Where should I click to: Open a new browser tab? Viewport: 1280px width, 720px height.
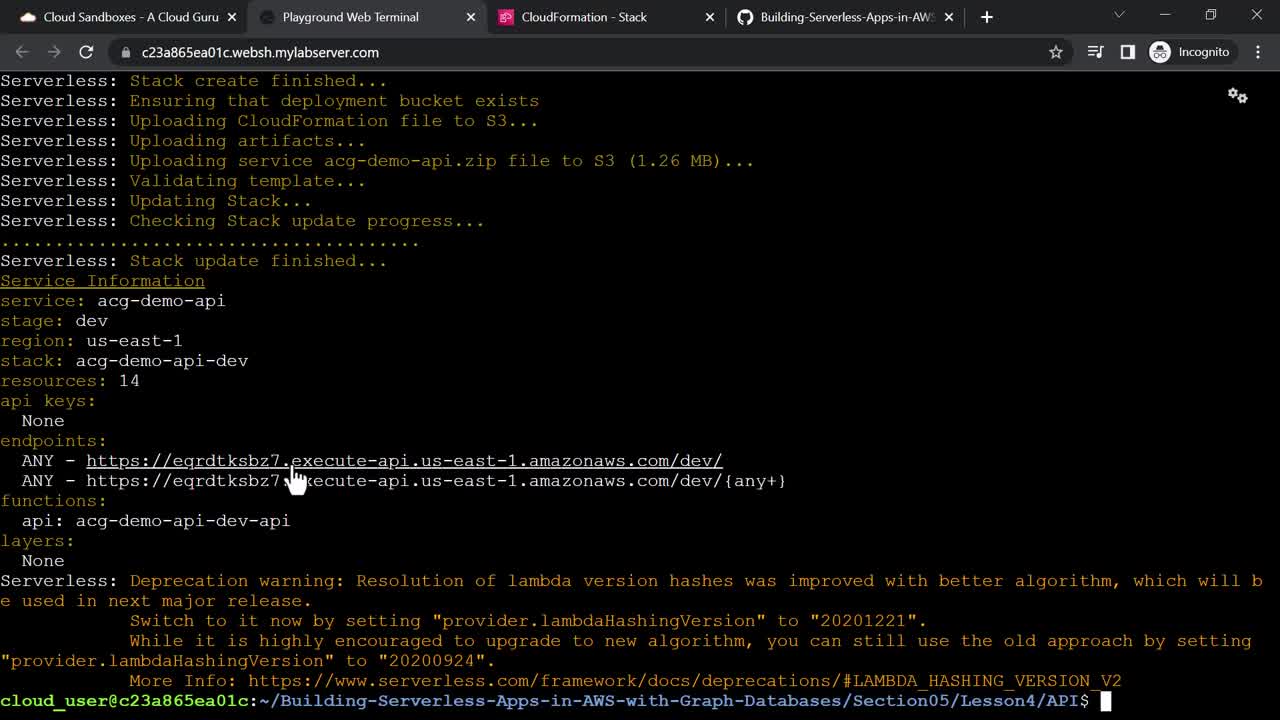pyautogui.click(x=987, y=17)
